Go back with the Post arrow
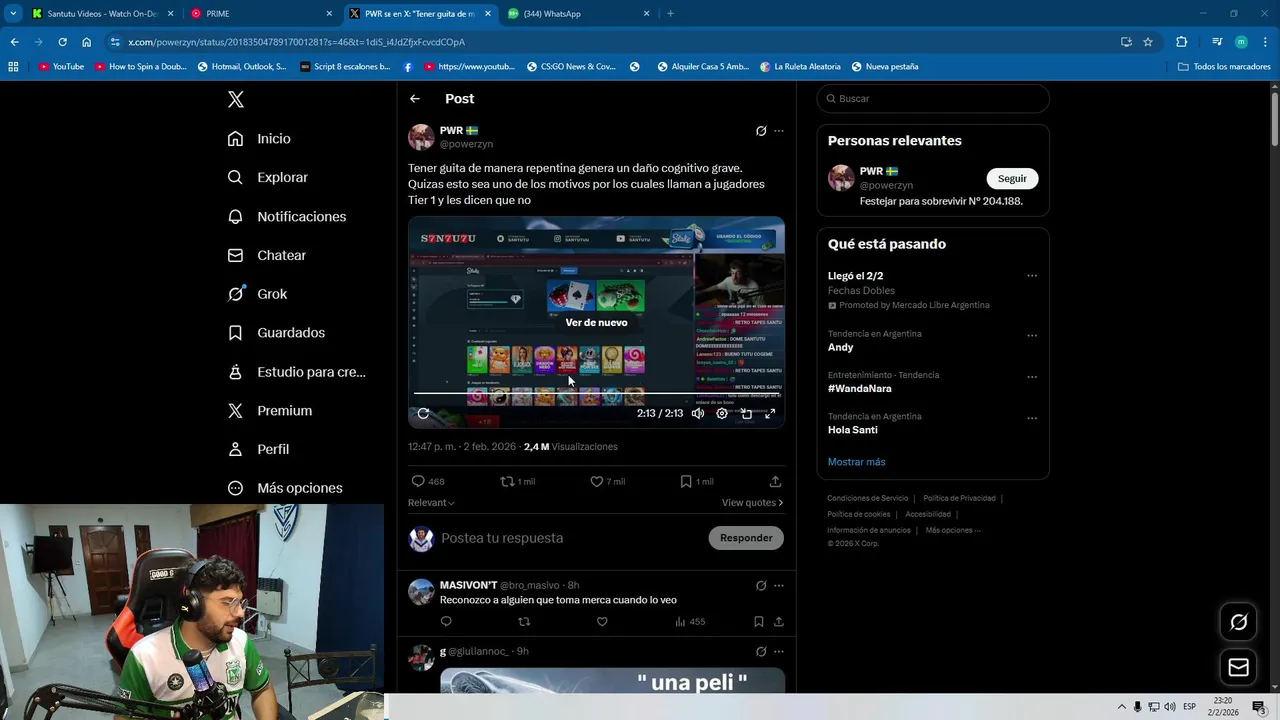Screen dimensions: 1280x720 coord(415,99)
